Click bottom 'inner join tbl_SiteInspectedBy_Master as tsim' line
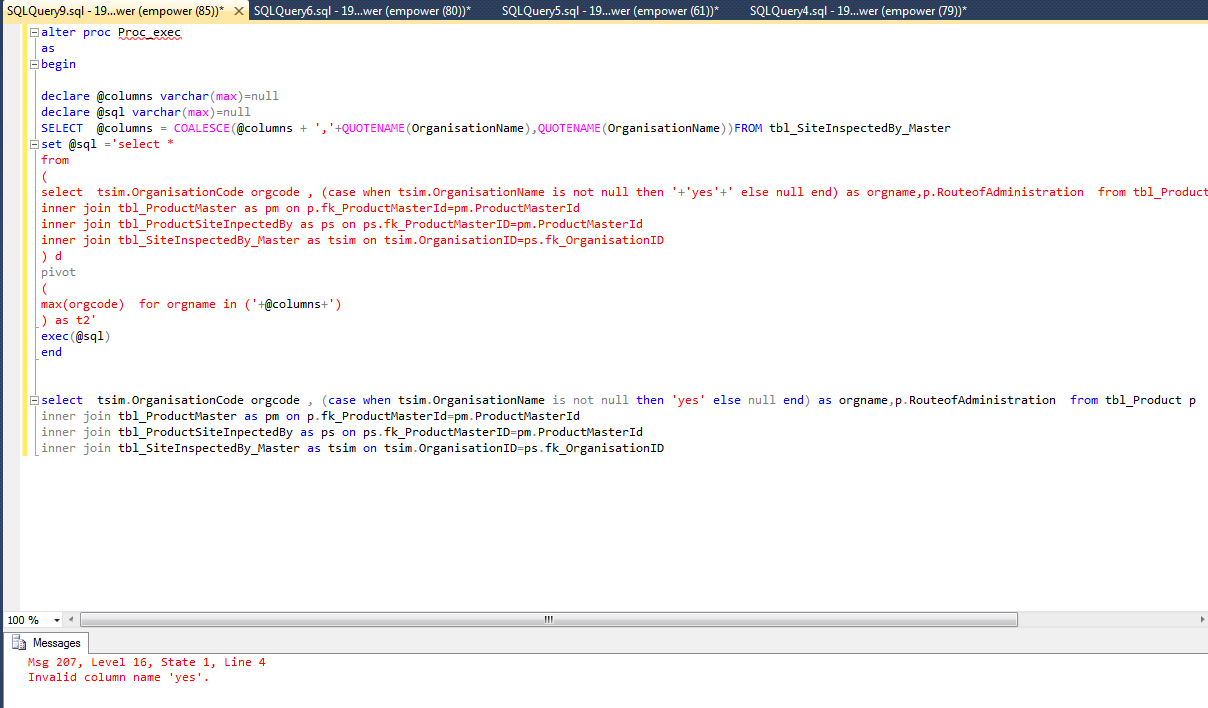This screenshot has height=708, width=1208. pos(352,448)
